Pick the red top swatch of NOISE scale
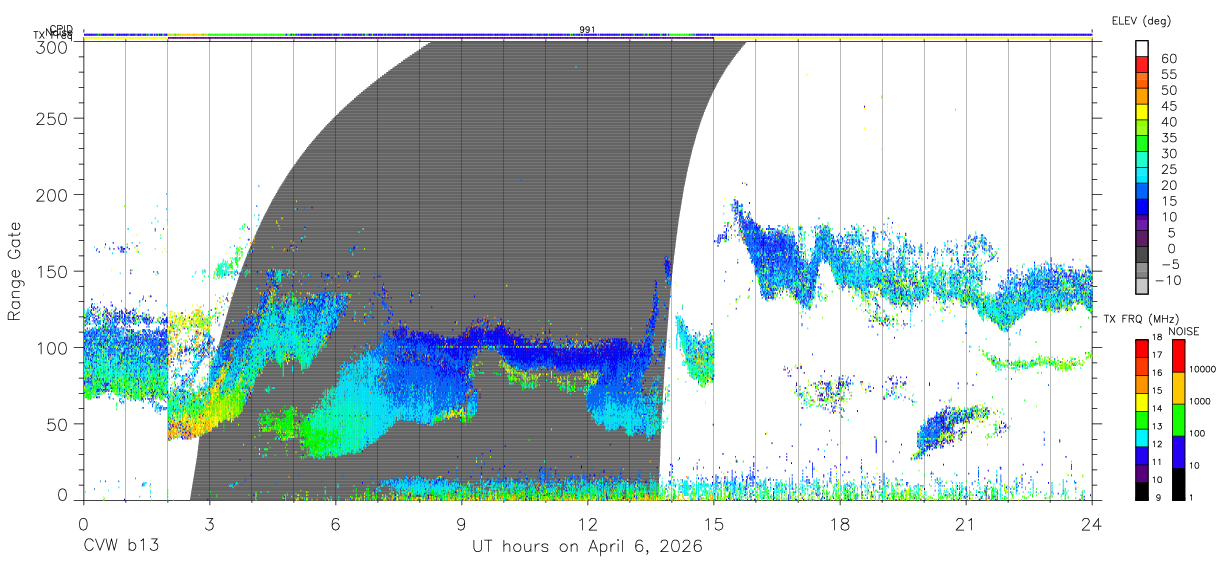The image size is (1228, 567). [x=1177, y=356]
